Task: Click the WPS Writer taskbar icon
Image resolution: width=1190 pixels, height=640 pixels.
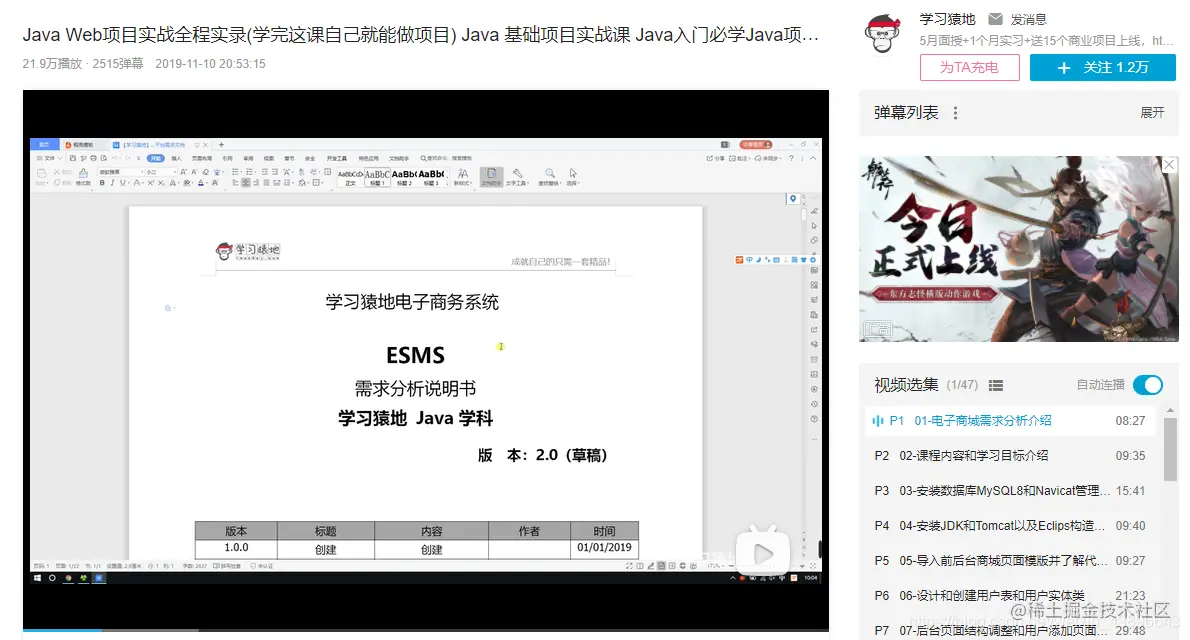Action: [99, 578]
